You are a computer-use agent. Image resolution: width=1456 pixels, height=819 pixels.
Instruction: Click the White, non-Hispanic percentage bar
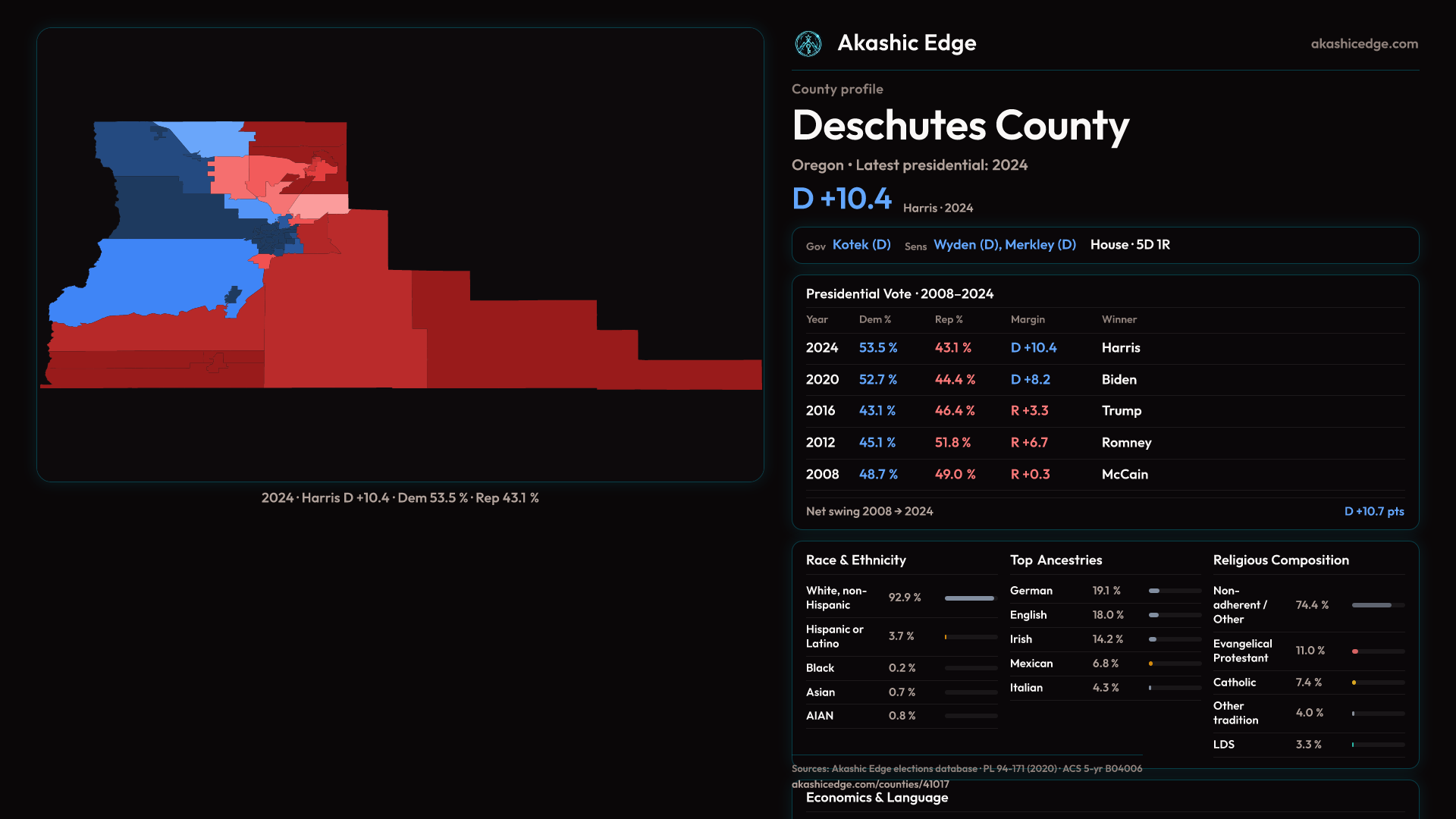tap(969, 598)
